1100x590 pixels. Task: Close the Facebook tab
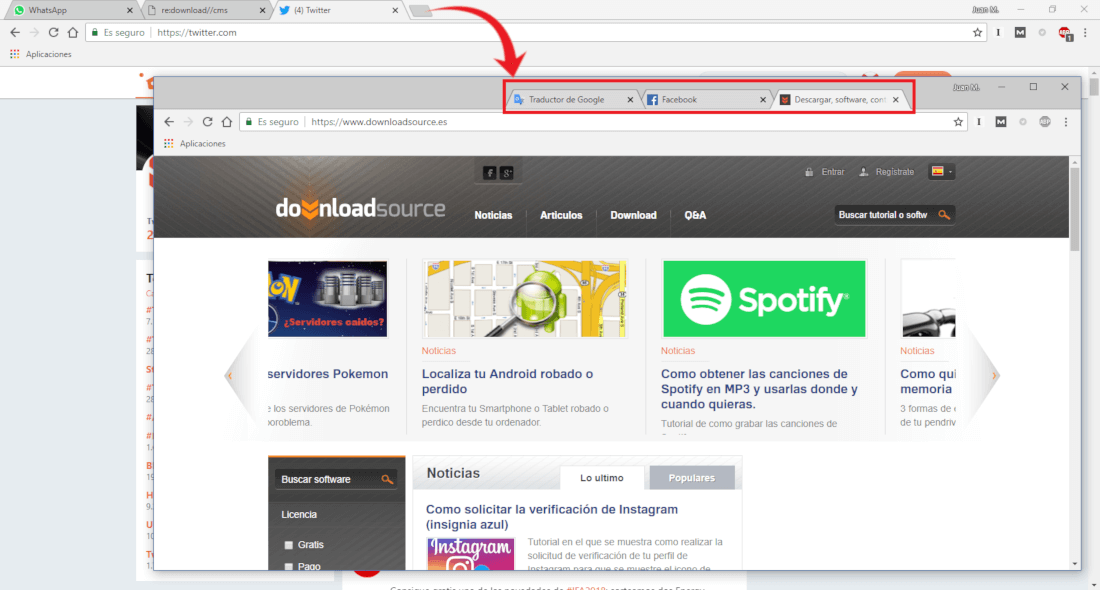[x=763, y=100]
